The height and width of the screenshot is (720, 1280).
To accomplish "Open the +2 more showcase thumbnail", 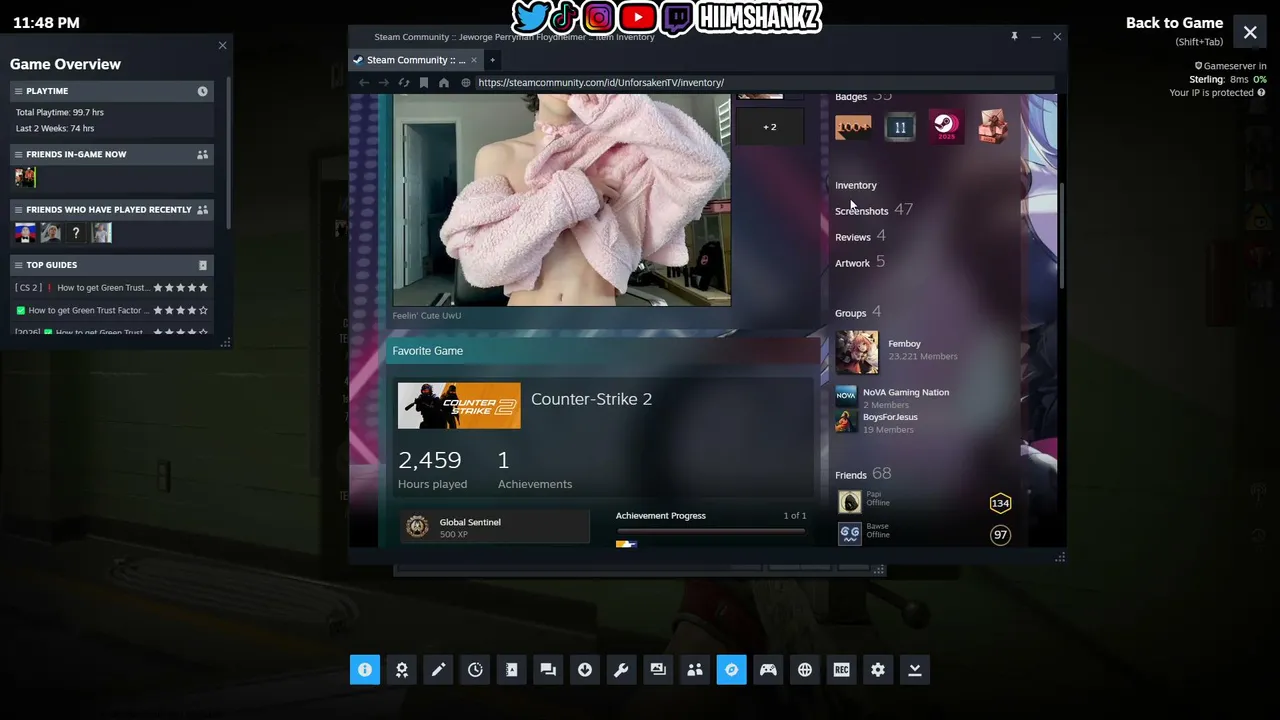I will click(x=769, y=127).
